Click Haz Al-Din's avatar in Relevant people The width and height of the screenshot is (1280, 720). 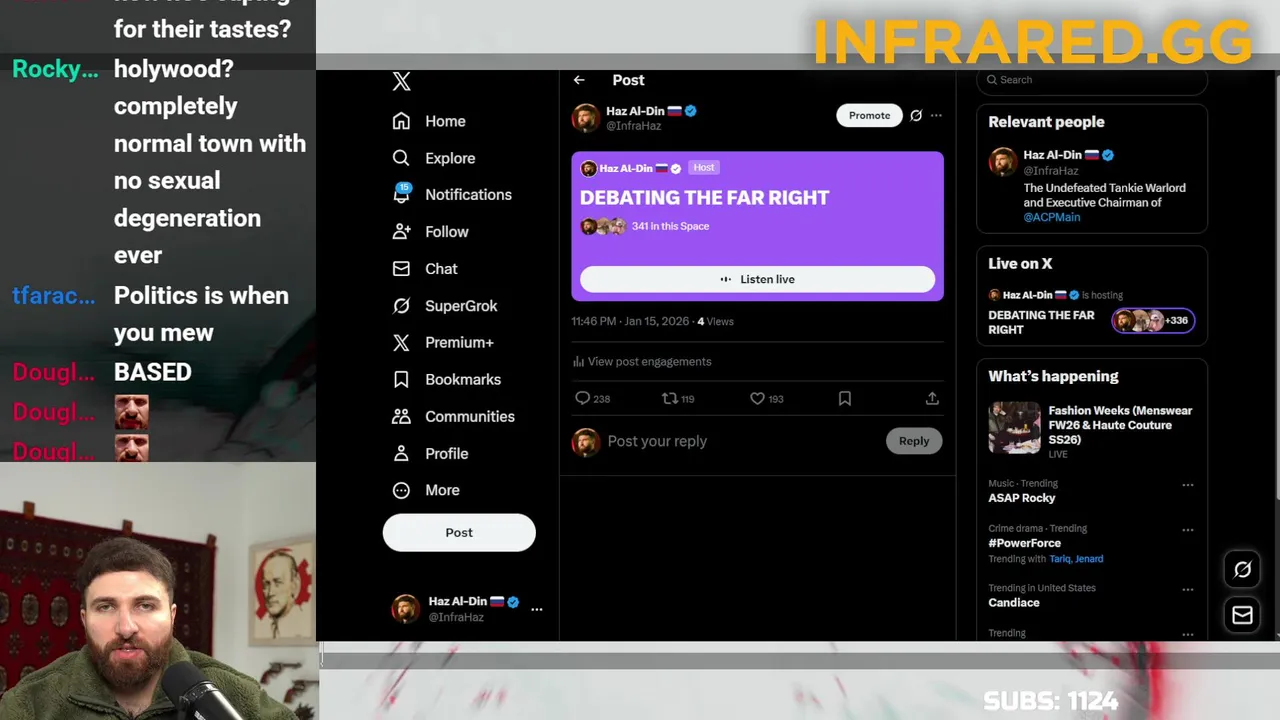1003,162
